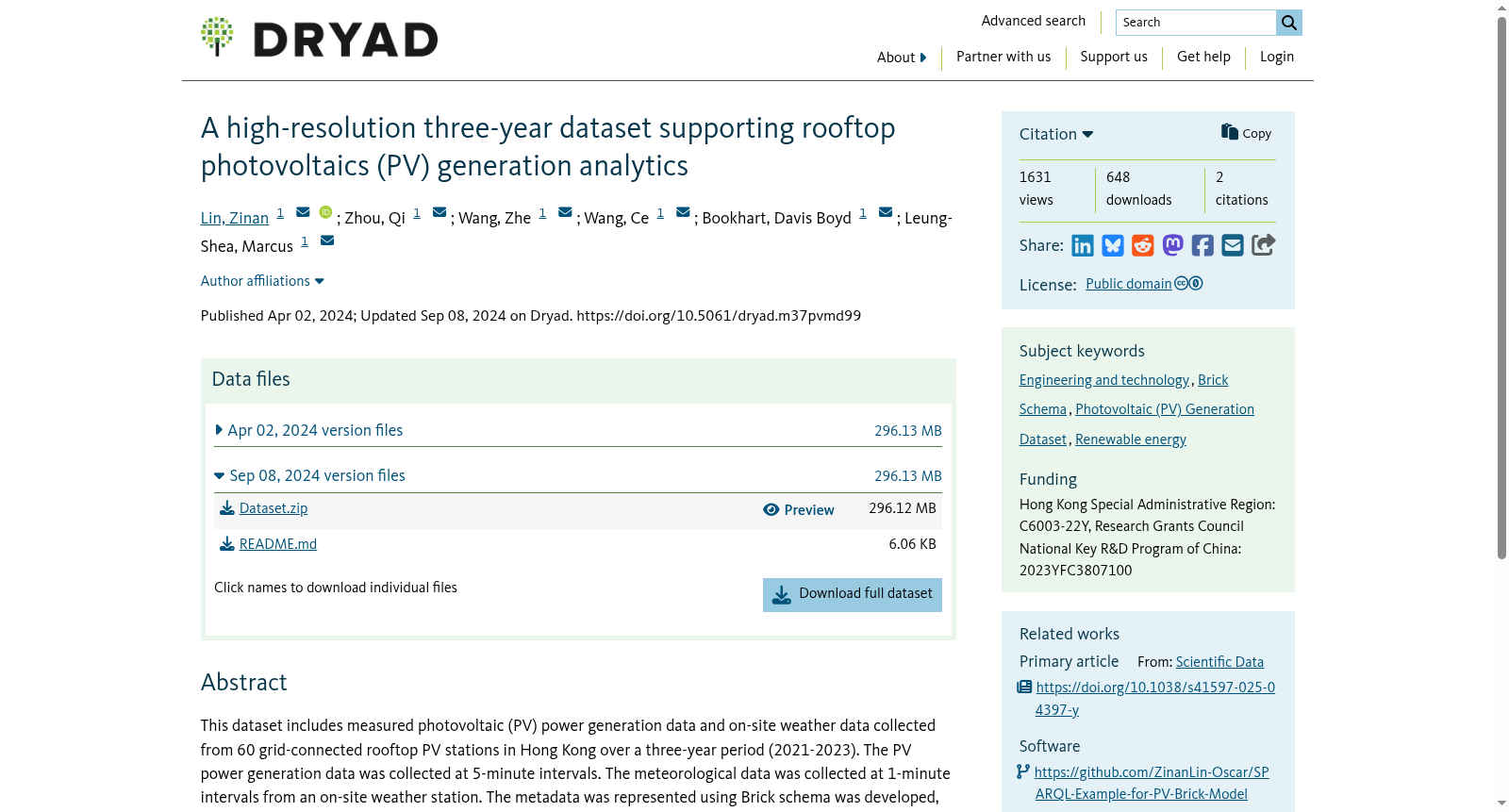Viewport: 1509px width, 812px height.
Task: Go to Partner with us
Action: 1003,57
